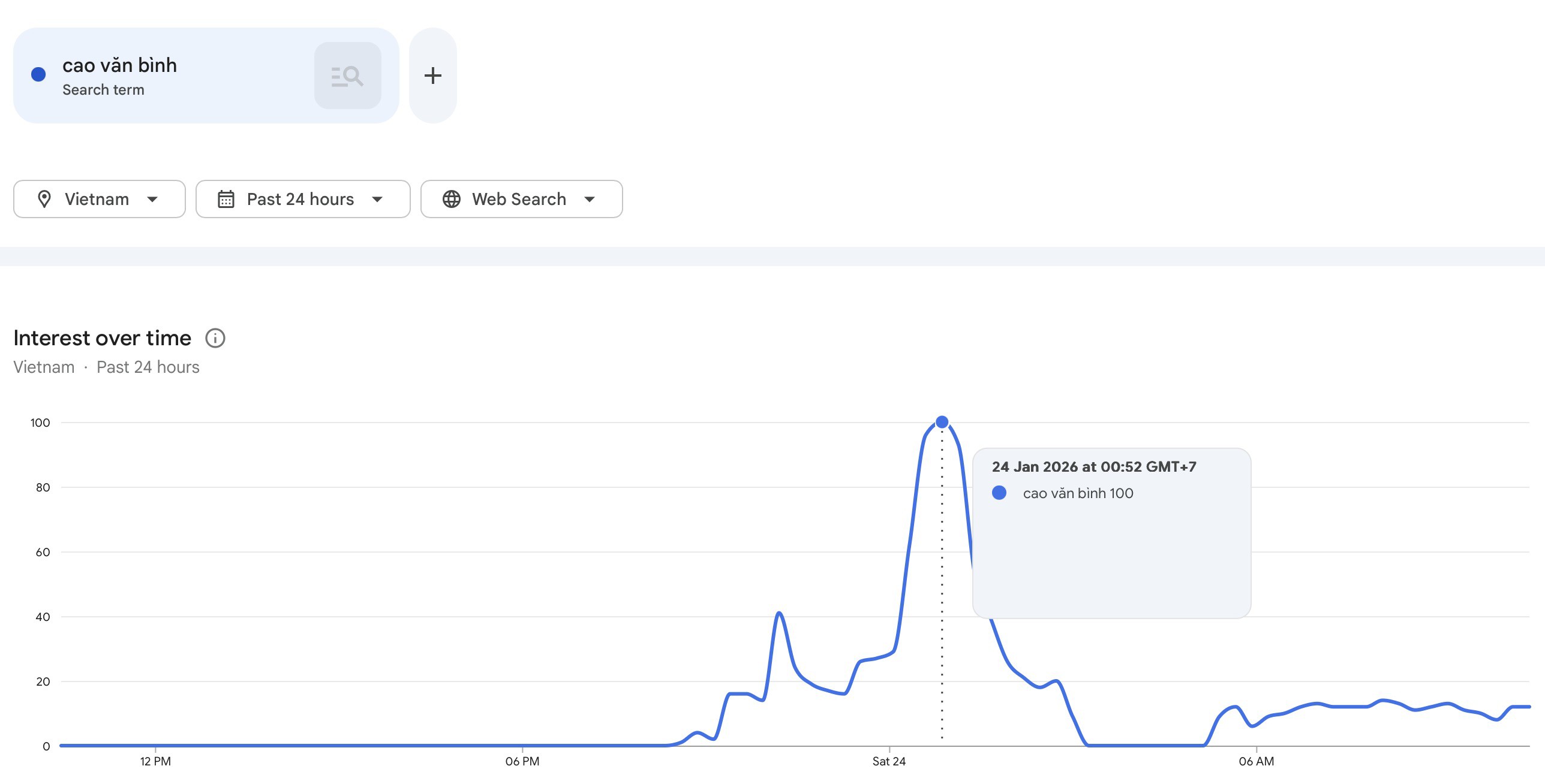Screen dimensions: 1545x784
Task: Open the Vietnam region dropdown
Action: tap(100, 199)
